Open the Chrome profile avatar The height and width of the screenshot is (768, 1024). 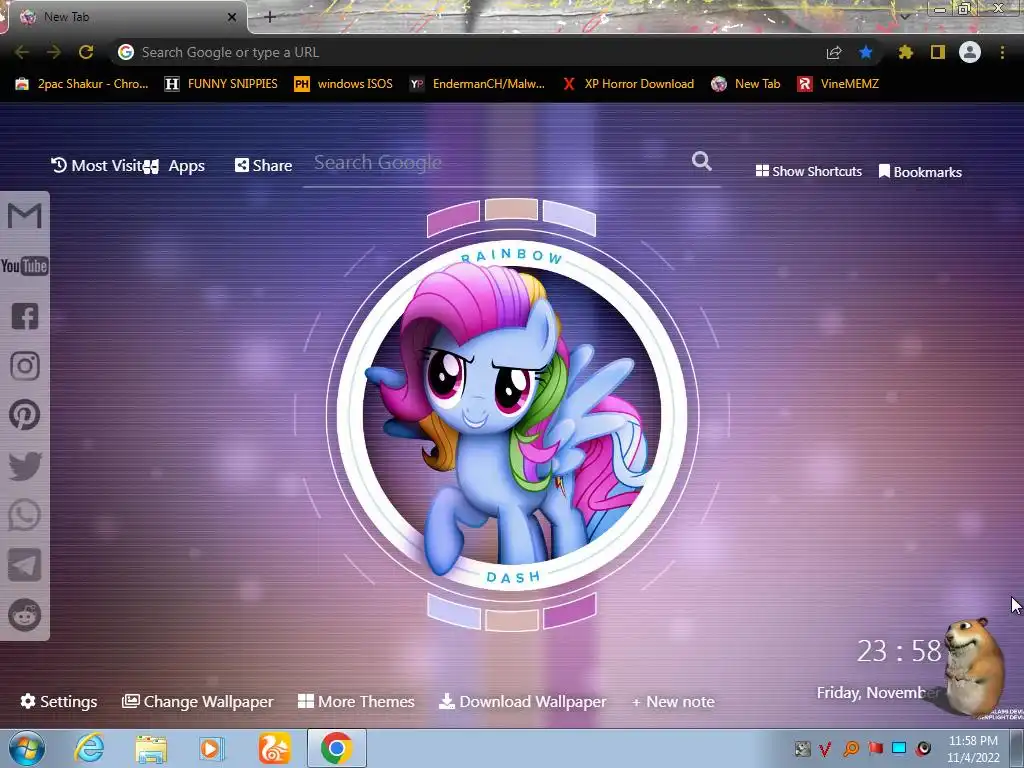(x=970, y=52)
